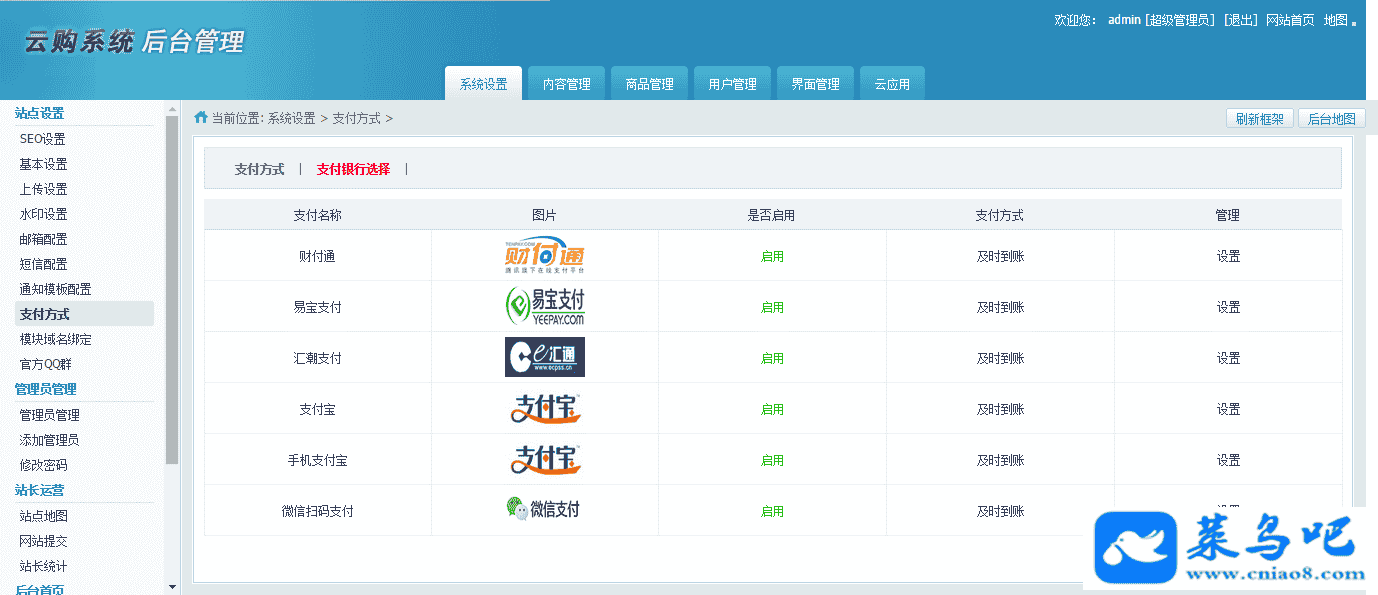Screen dimensions: 1378x595
Task: Open 设置 for 易宝支付
Action: point(1228,307)
